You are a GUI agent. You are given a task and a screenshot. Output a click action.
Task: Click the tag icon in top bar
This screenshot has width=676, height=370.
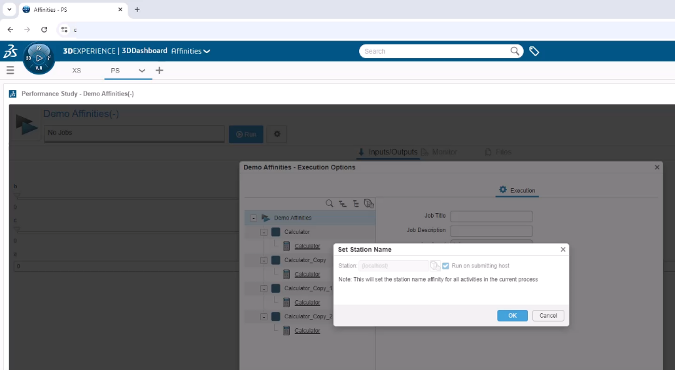(x=534, y=51)
